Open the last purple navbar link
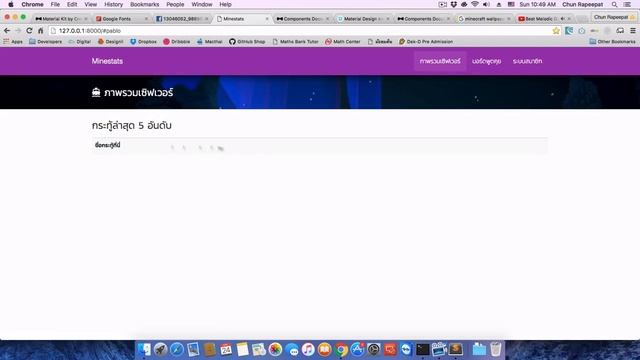 pyautogui.click(x=527, y=61)
